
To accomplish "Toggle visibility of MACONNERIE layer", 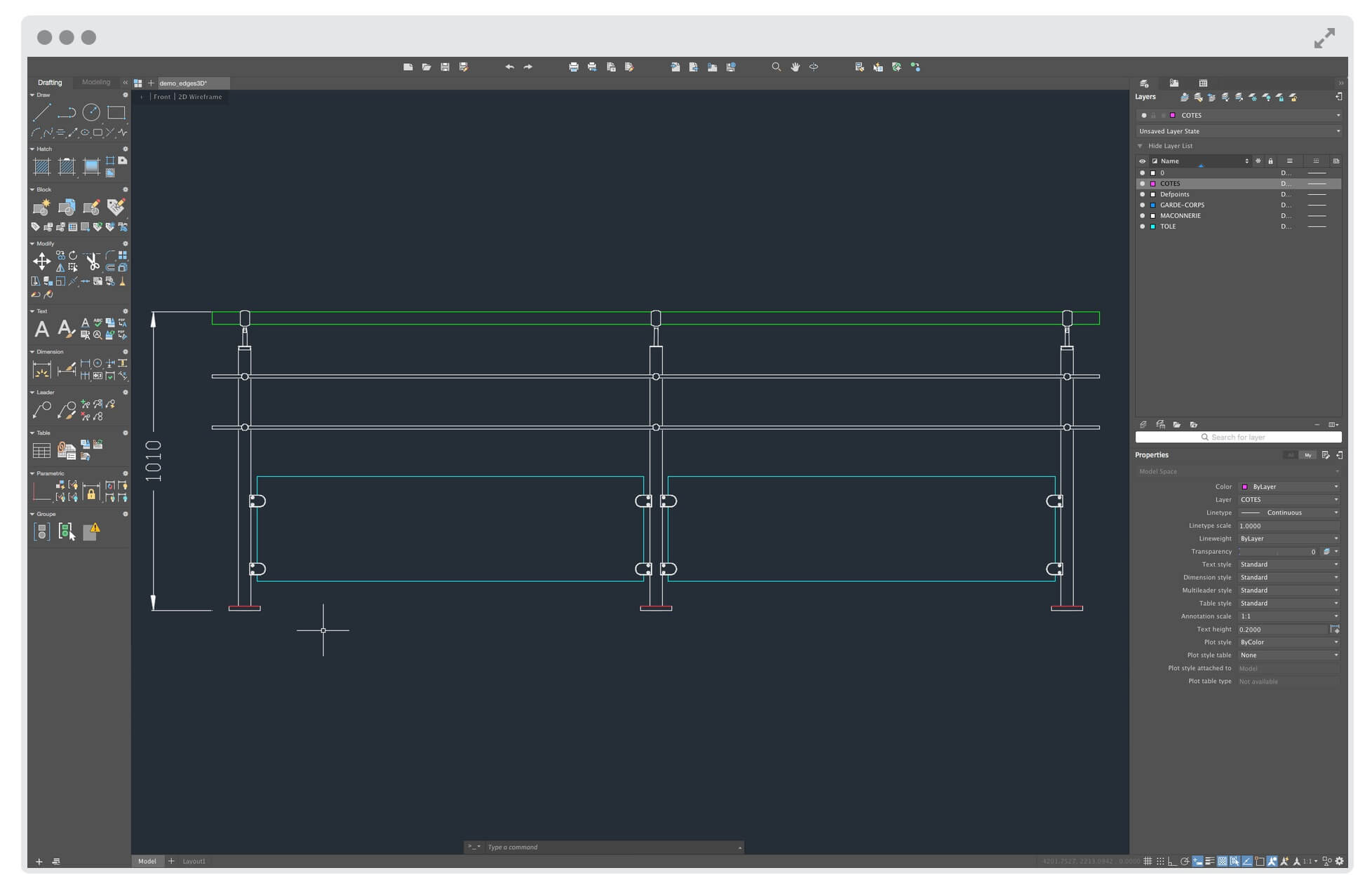I will pyautogui.click(x=1143, y=216).
